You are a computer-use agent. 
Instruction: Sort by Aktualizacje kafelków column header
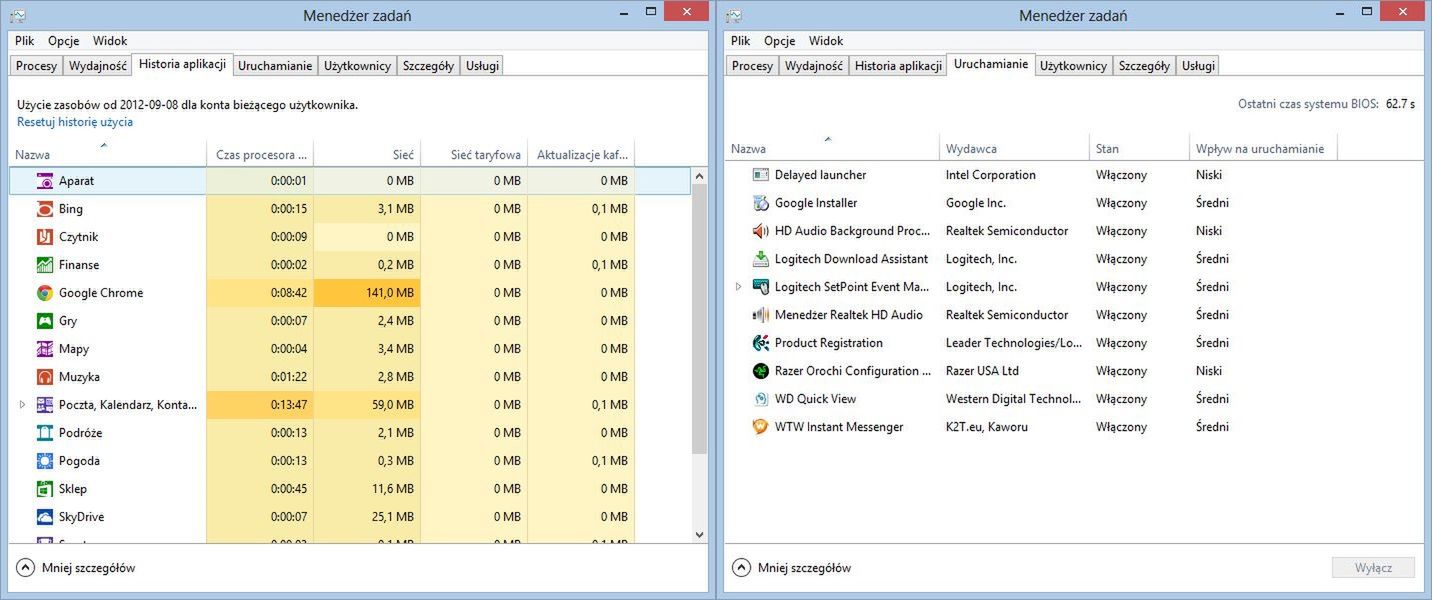pos(581,155)
